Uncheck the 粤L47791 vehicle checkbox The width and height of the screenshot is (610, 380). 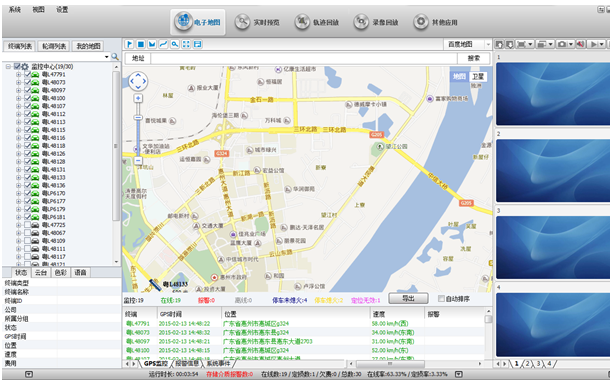coord(27,74)
